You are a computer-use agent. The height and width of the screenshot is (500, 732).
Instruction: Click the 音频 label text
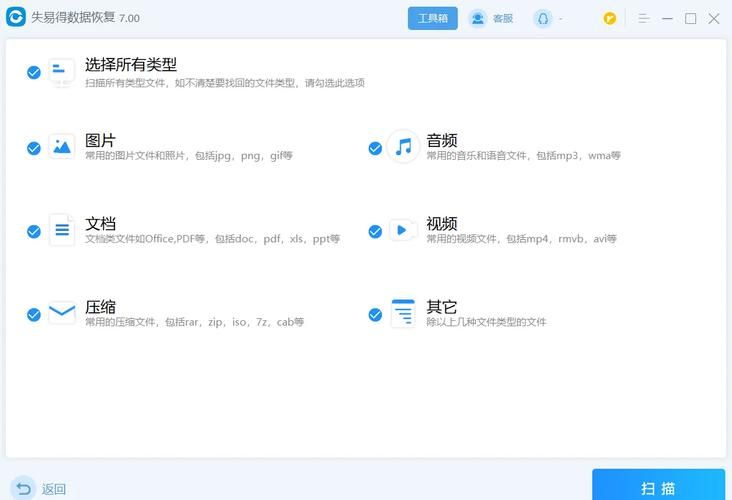442,140
